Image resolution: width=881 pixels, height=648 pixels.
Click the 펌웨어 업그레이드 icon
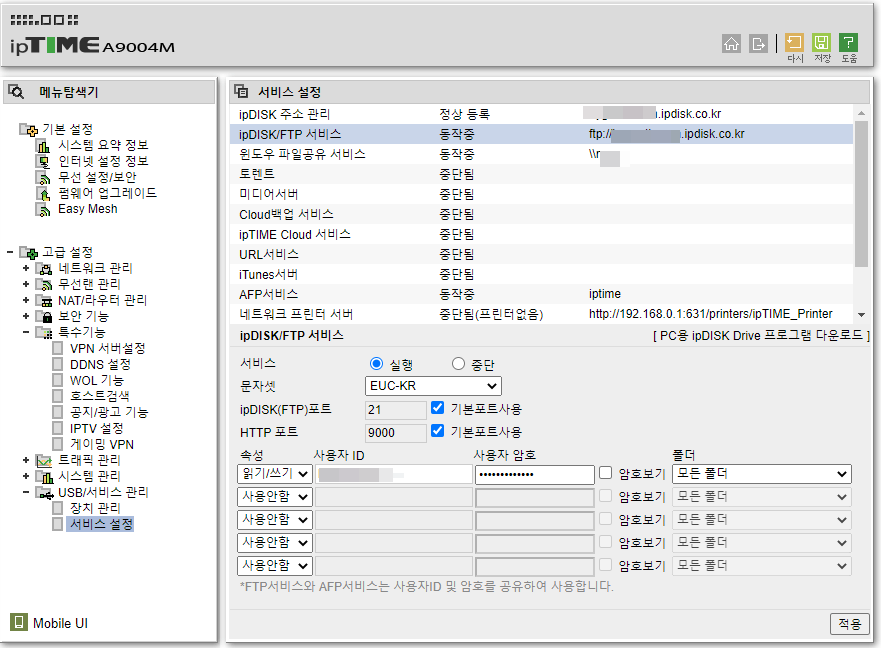[43, 194]
